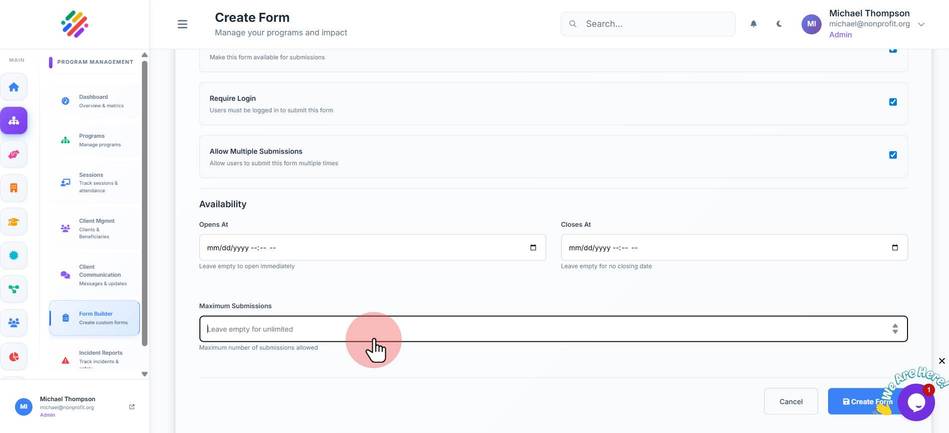Click the Cancel button
The width and height of the screenshot is (949, 433).
tap(791, 402)
